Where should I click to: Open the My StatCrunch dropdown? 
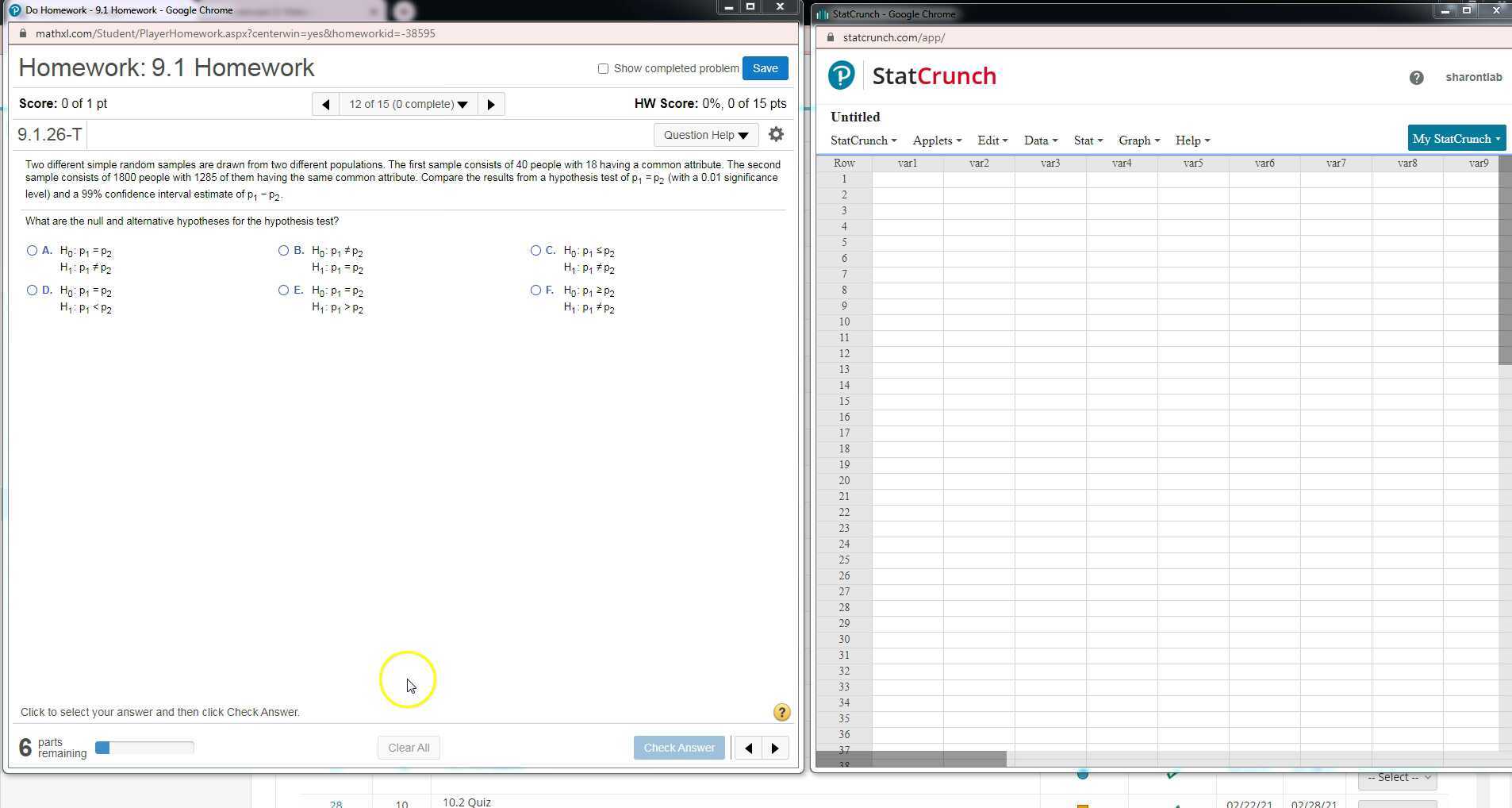[x=1456, y=139]
